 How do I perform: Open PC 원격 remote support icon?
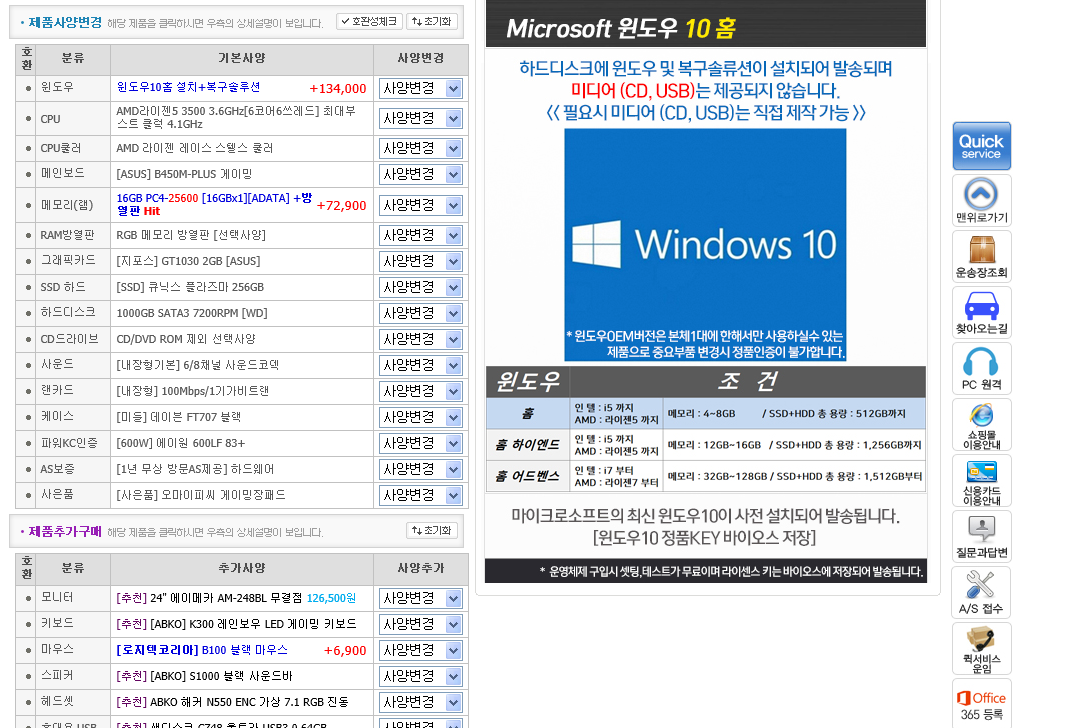point(981,369)
